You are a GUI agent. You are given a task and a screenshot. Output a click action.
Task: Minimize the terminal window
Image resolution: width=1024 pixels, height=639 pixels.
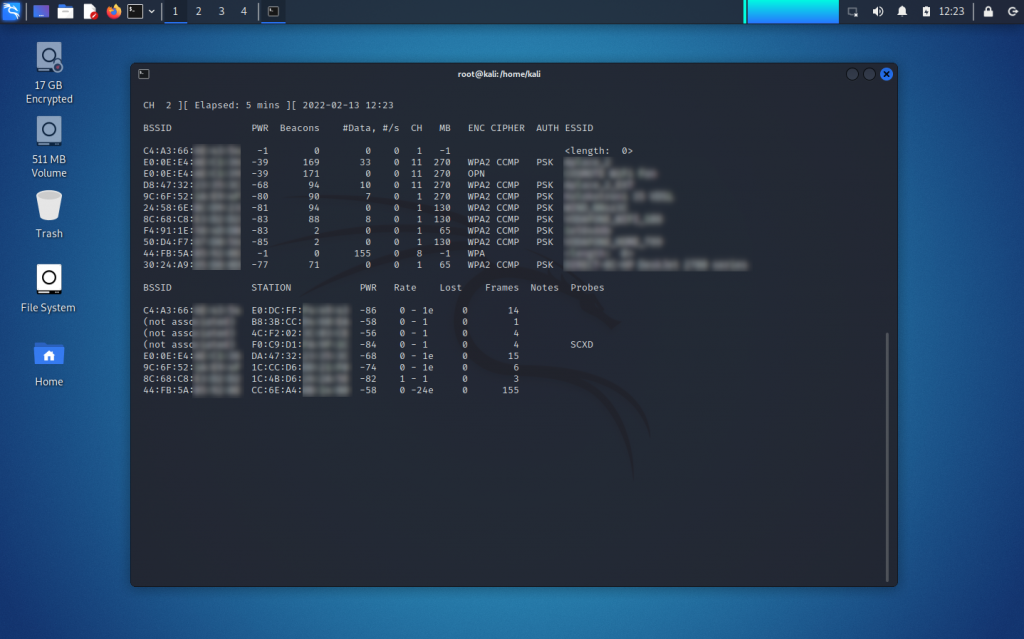pyautogui.click(x=852, y=74)
